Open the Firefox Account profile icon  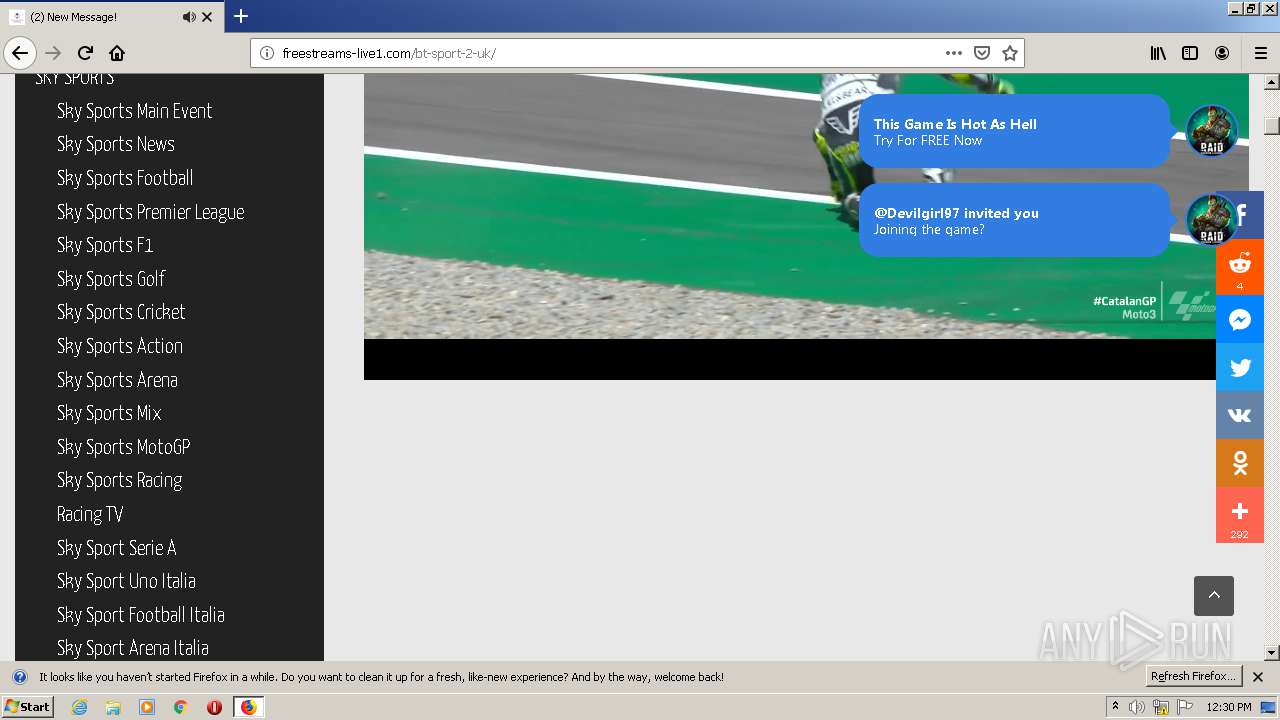click(1222, 53)
